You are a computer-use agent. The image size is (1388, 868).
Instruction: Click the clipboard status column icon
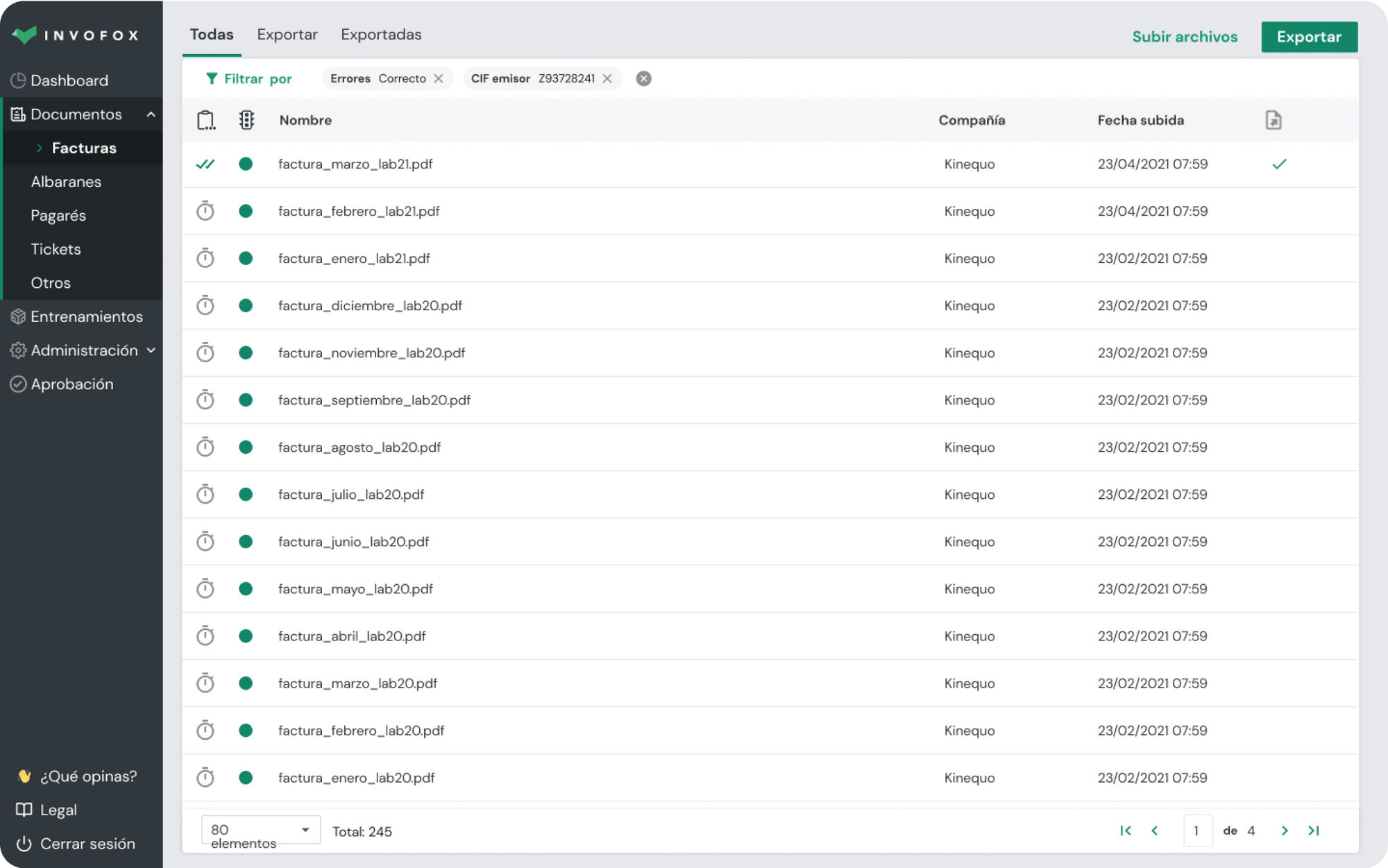click(x=205, y=119)
